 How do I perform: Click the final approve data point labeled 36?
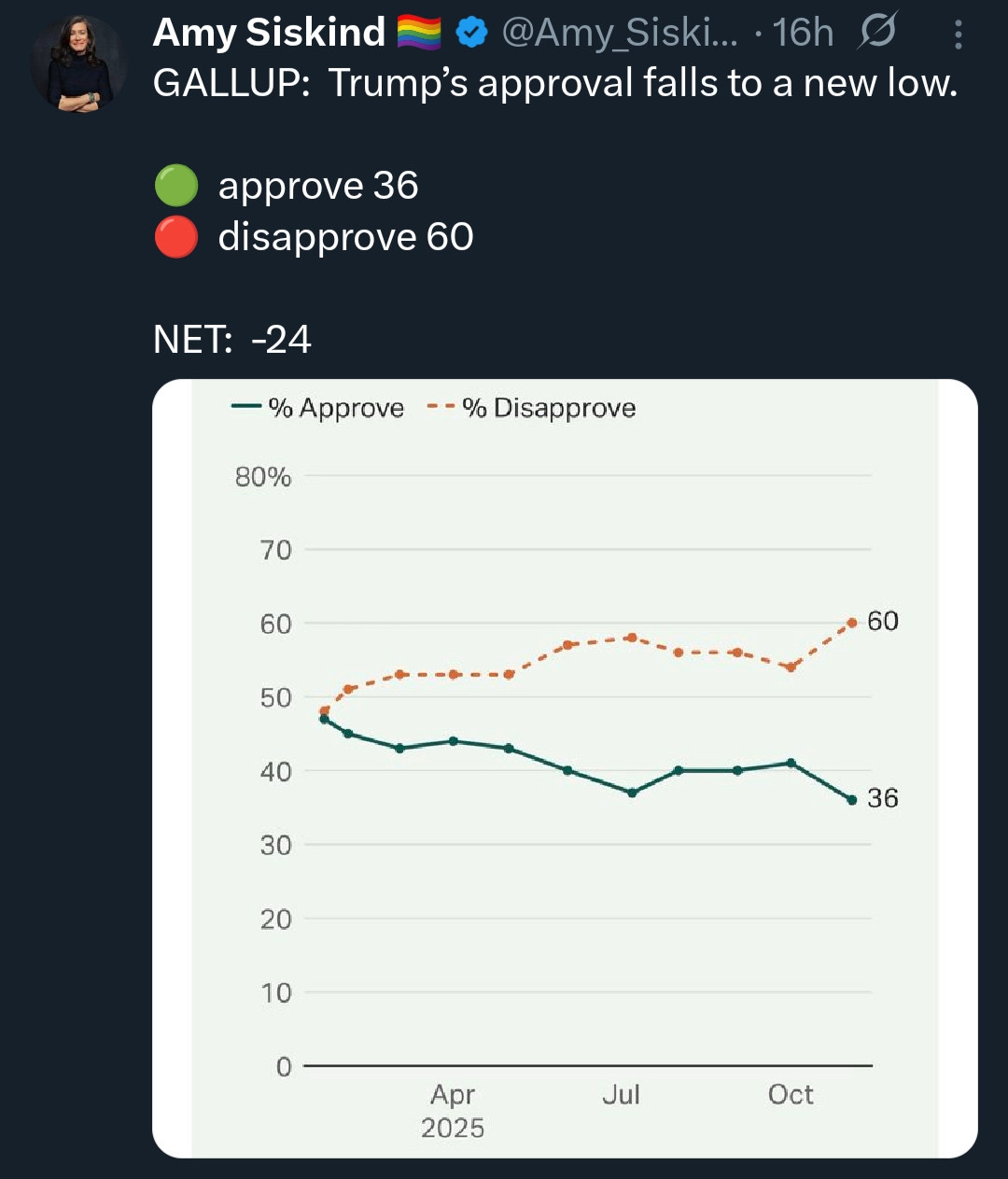point(851,800)
